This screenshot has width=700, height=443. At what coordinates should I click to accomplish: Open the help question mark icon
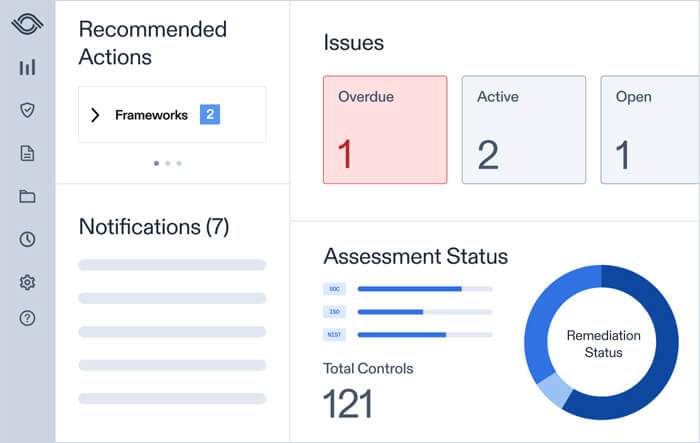(27, 318)
